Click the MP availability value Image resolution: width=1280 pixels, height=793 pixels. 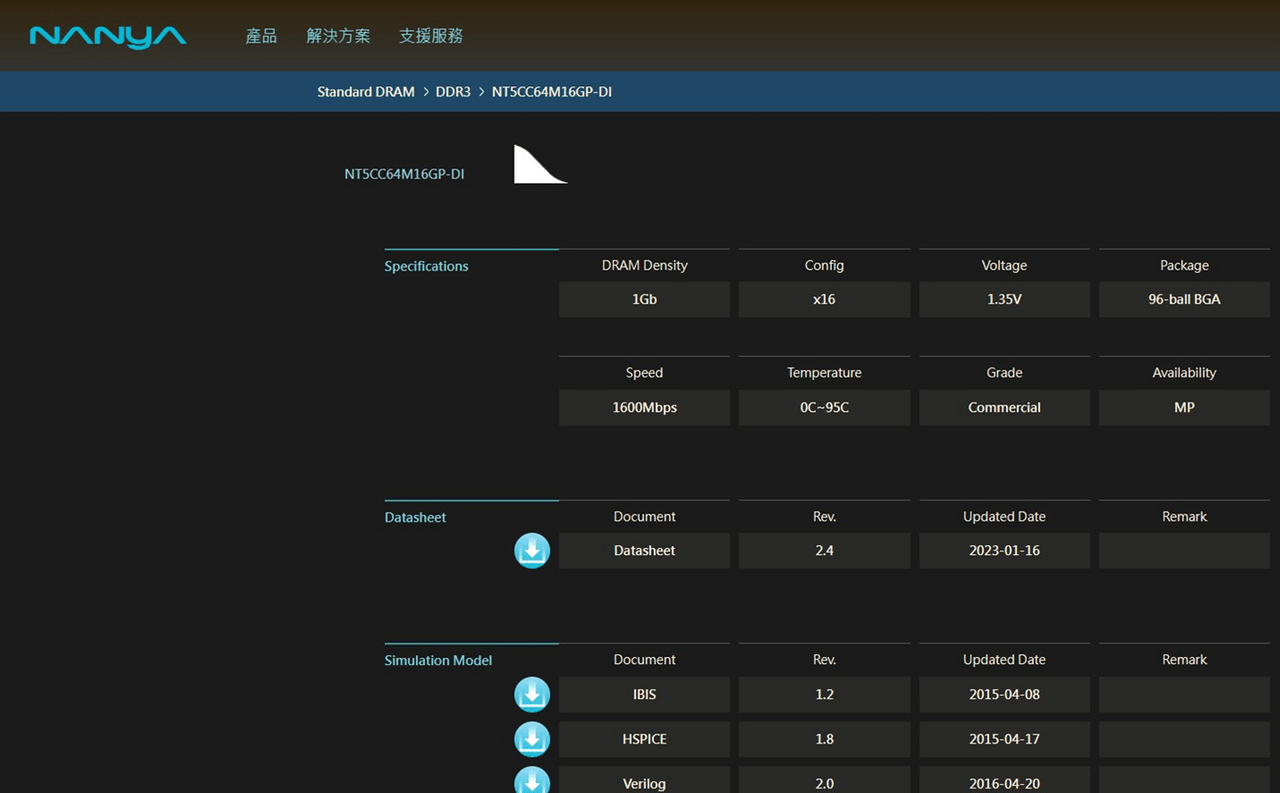[x=1184, y=407]
